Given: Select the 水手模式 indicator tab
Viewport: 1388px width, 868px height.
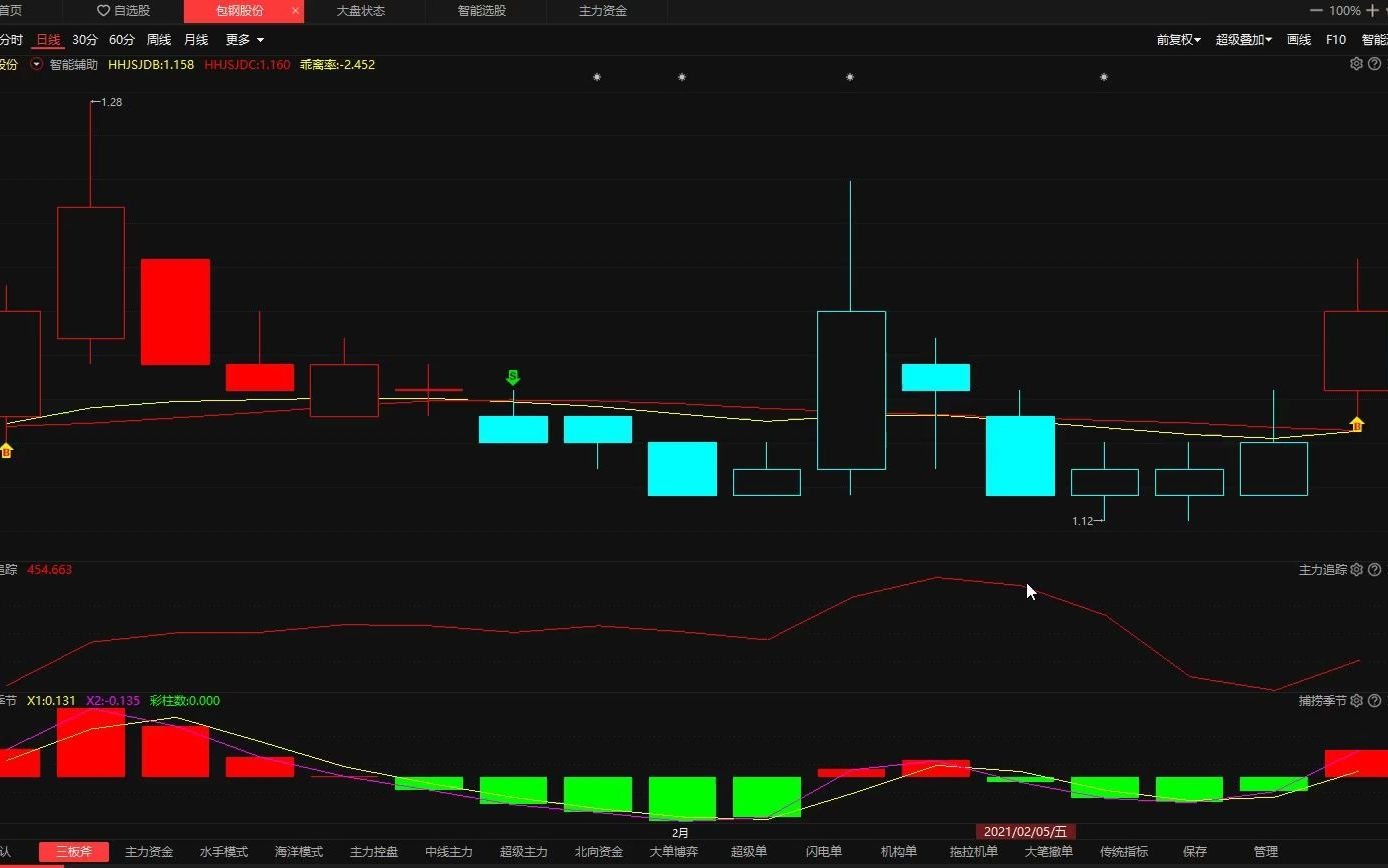Looking at the screenshot, I should tap(224, 852).
